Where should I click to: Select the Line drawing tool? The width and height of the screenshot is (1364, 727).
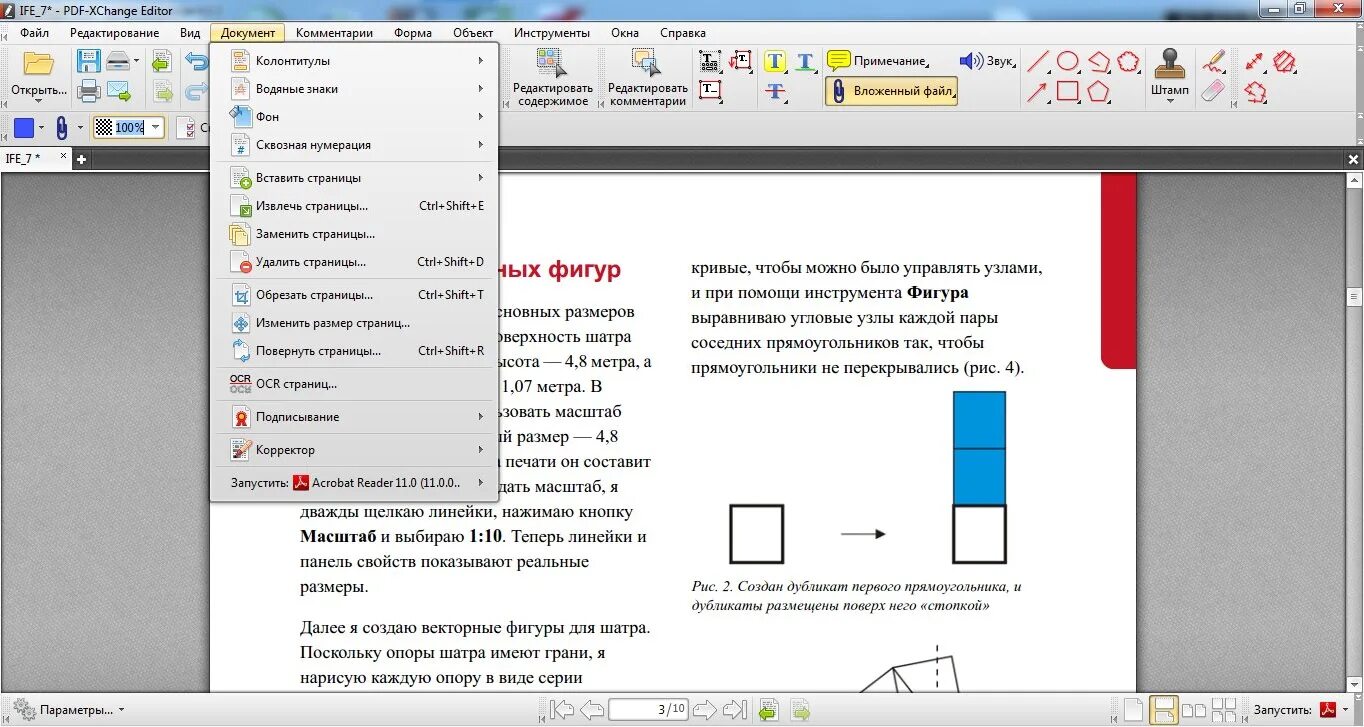(x=1038, y=62)
